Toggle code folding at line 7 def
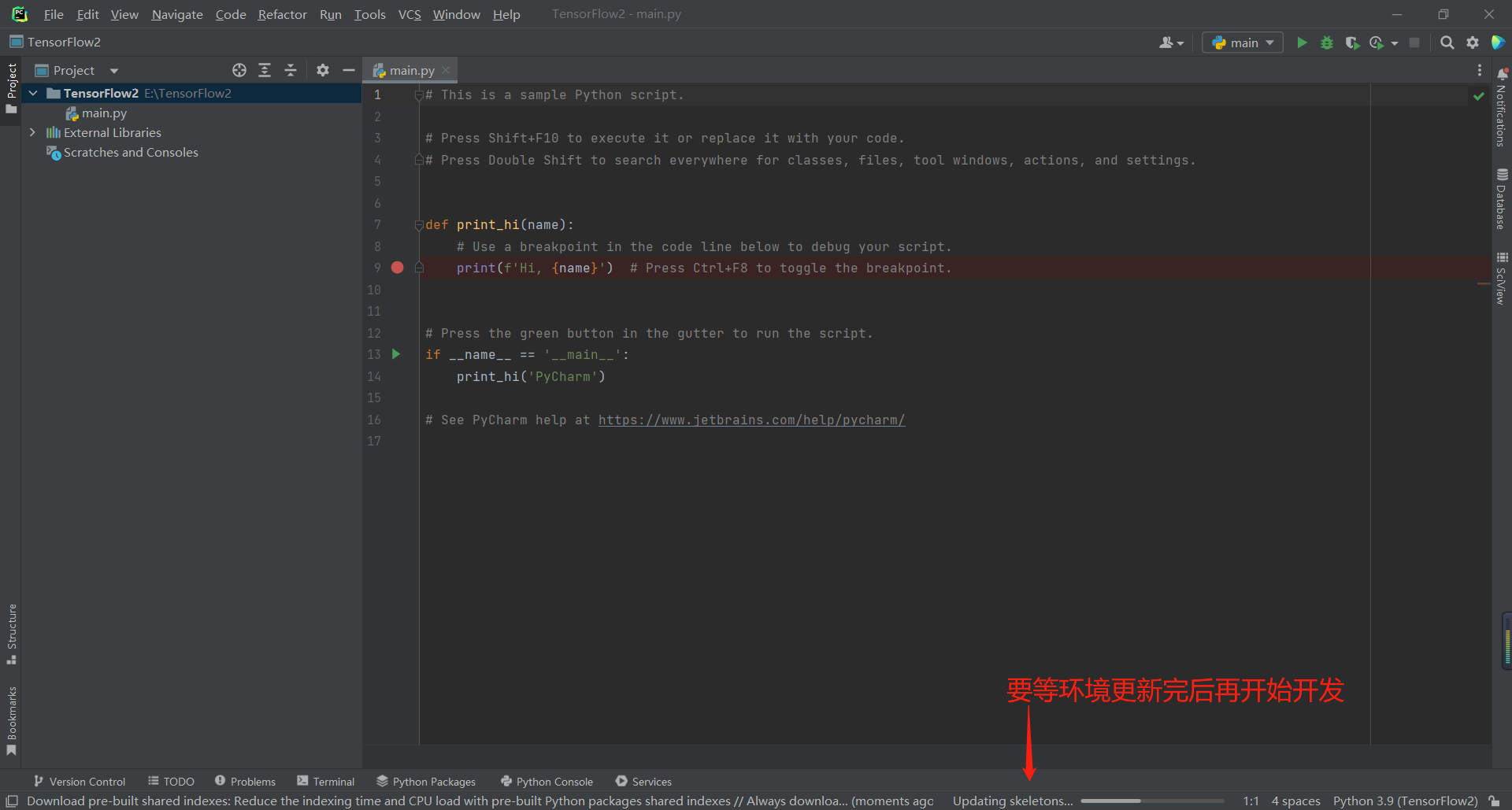 419,225
